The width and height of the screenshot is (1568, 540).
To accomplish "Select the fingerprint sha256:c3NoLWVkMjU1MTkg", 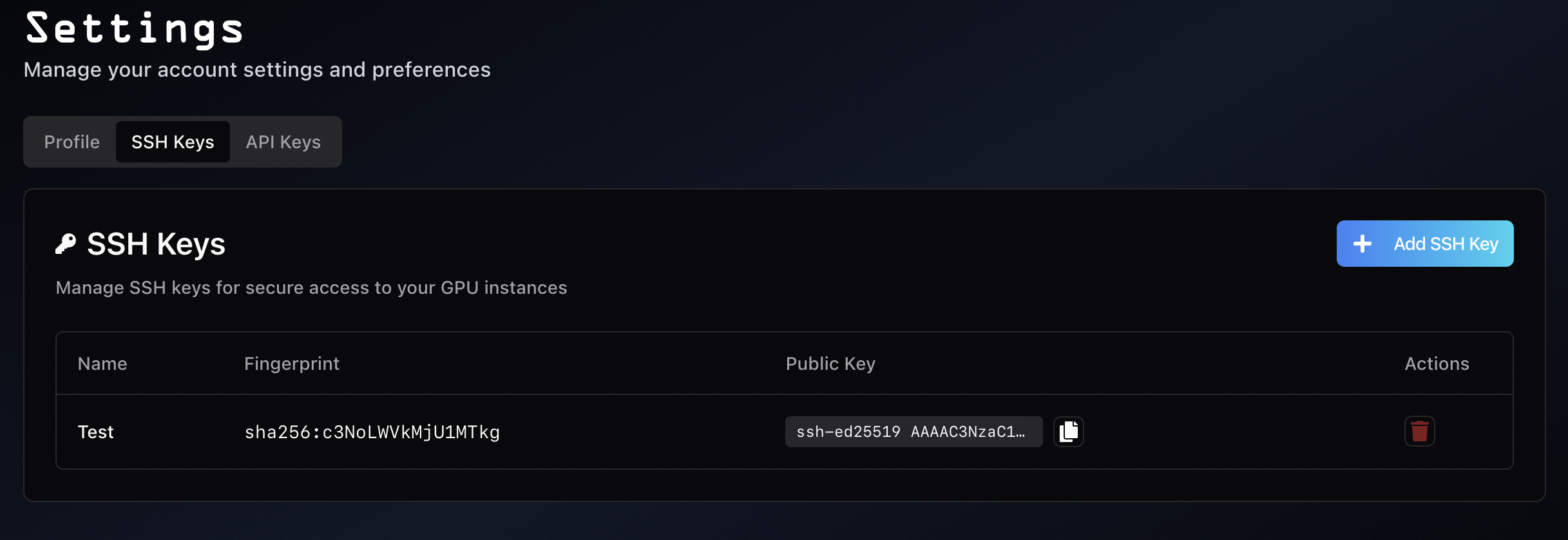I will 372,432.
